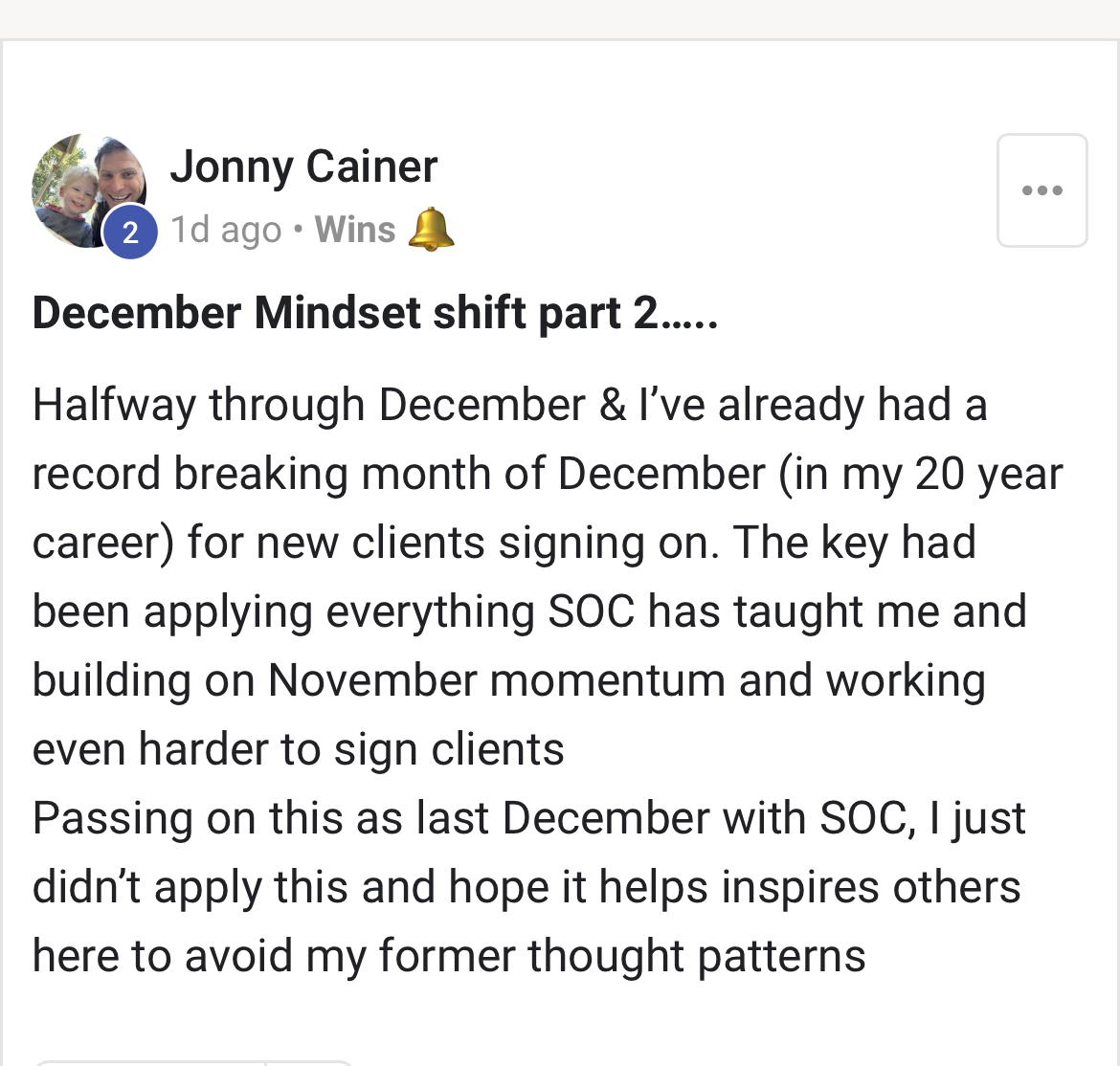Click the "1d ago" timestamp
Viewport: 1120px width, 1066px height.
tap(226, 230)
